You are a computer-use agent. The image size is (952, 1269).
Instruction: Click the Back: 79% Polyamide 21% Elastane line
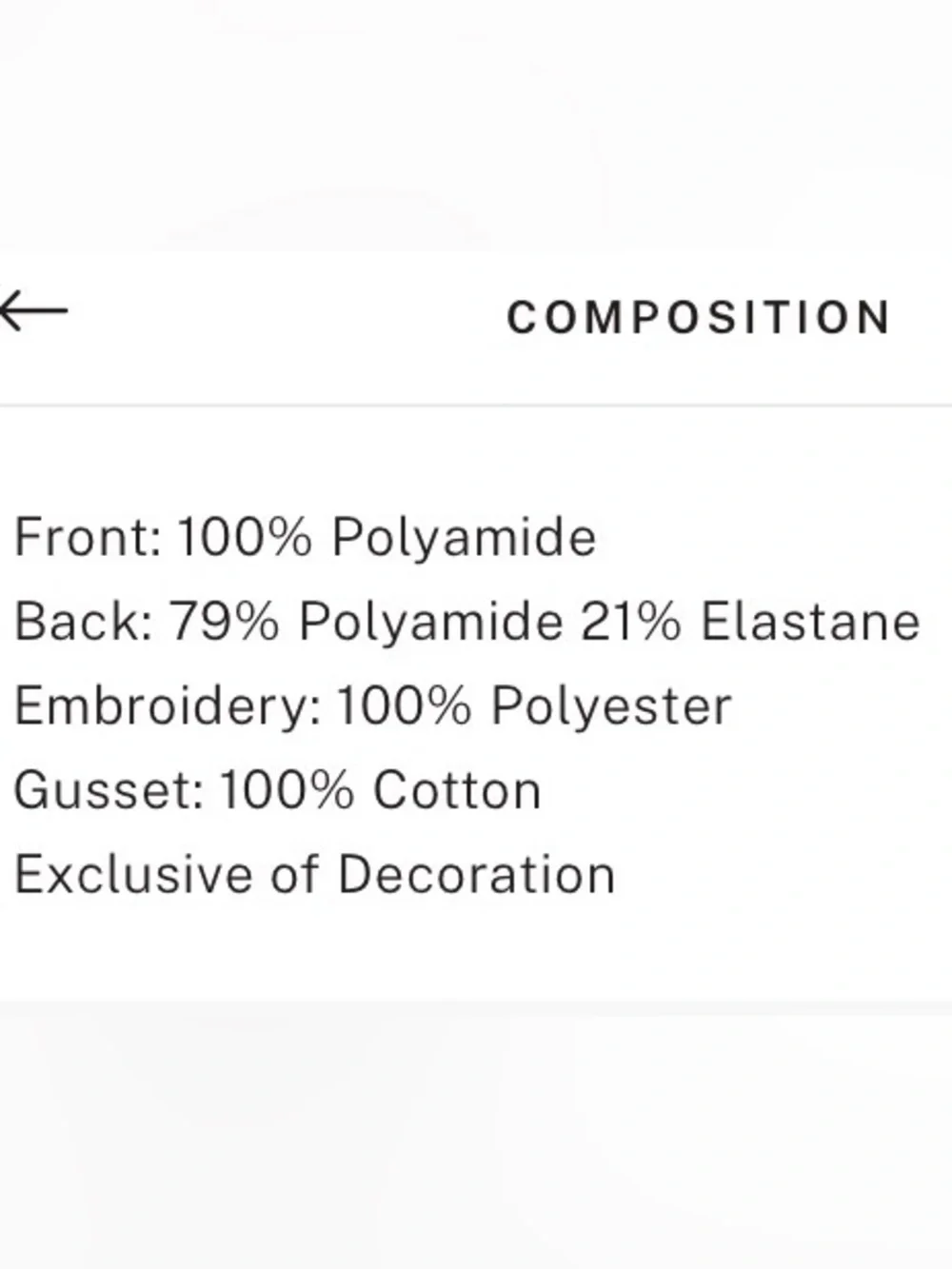tap(467, 623)
